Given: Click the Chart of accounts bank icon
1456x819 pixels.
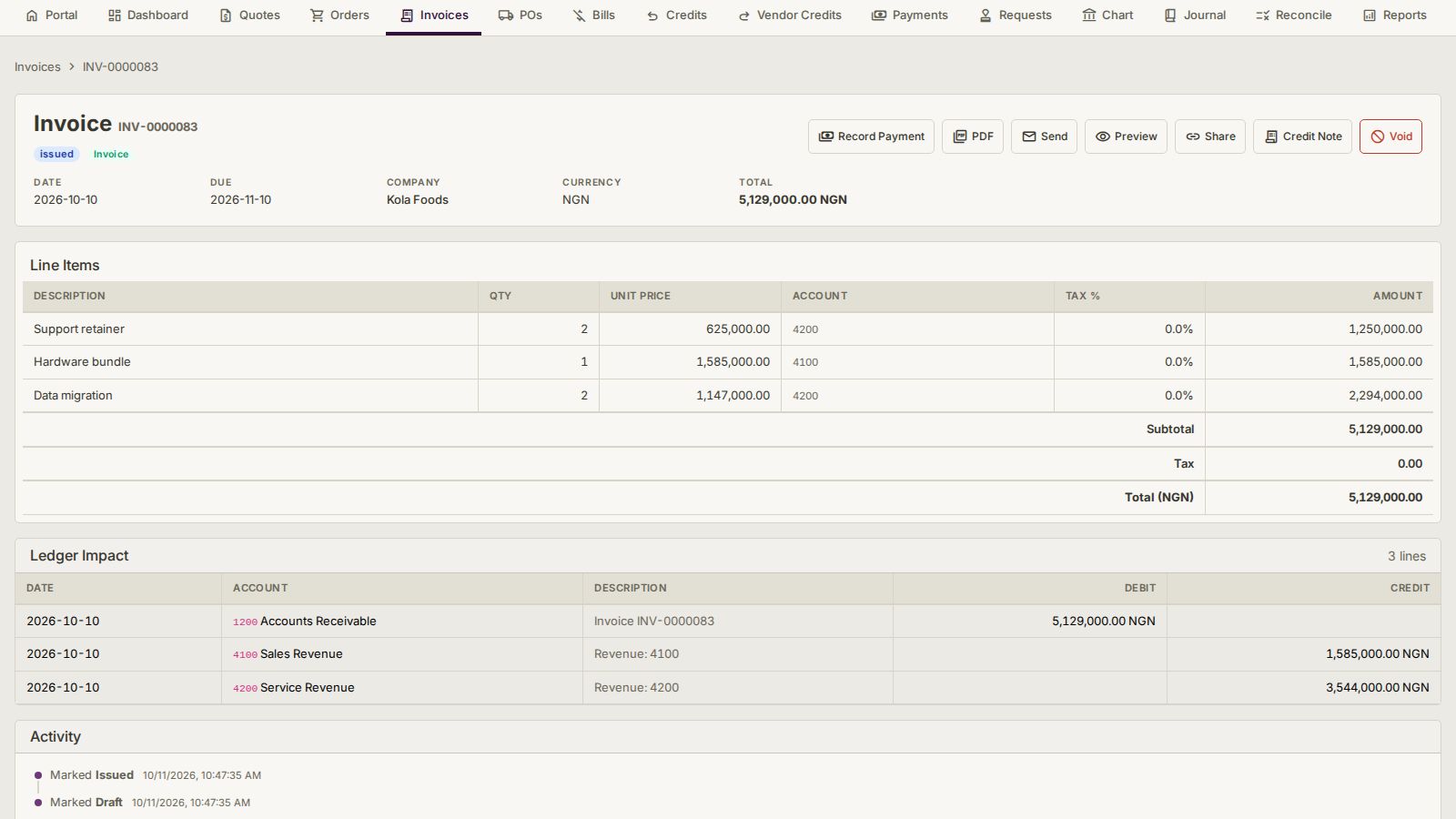Looking at the screenshot, I should click(1089, 15).
